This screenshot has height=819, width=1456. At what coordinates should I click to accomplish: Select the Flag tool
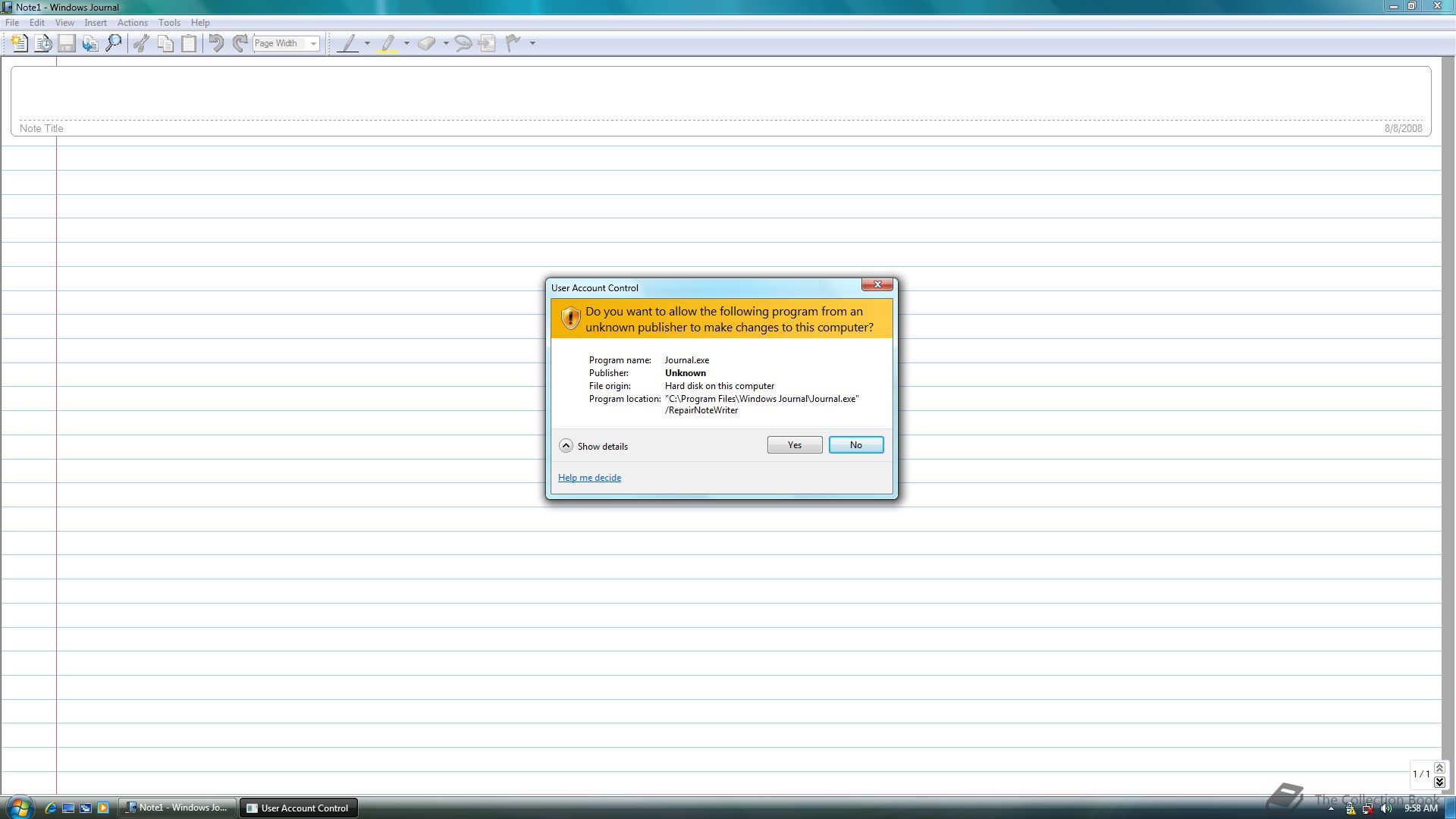tap(513, 43)
